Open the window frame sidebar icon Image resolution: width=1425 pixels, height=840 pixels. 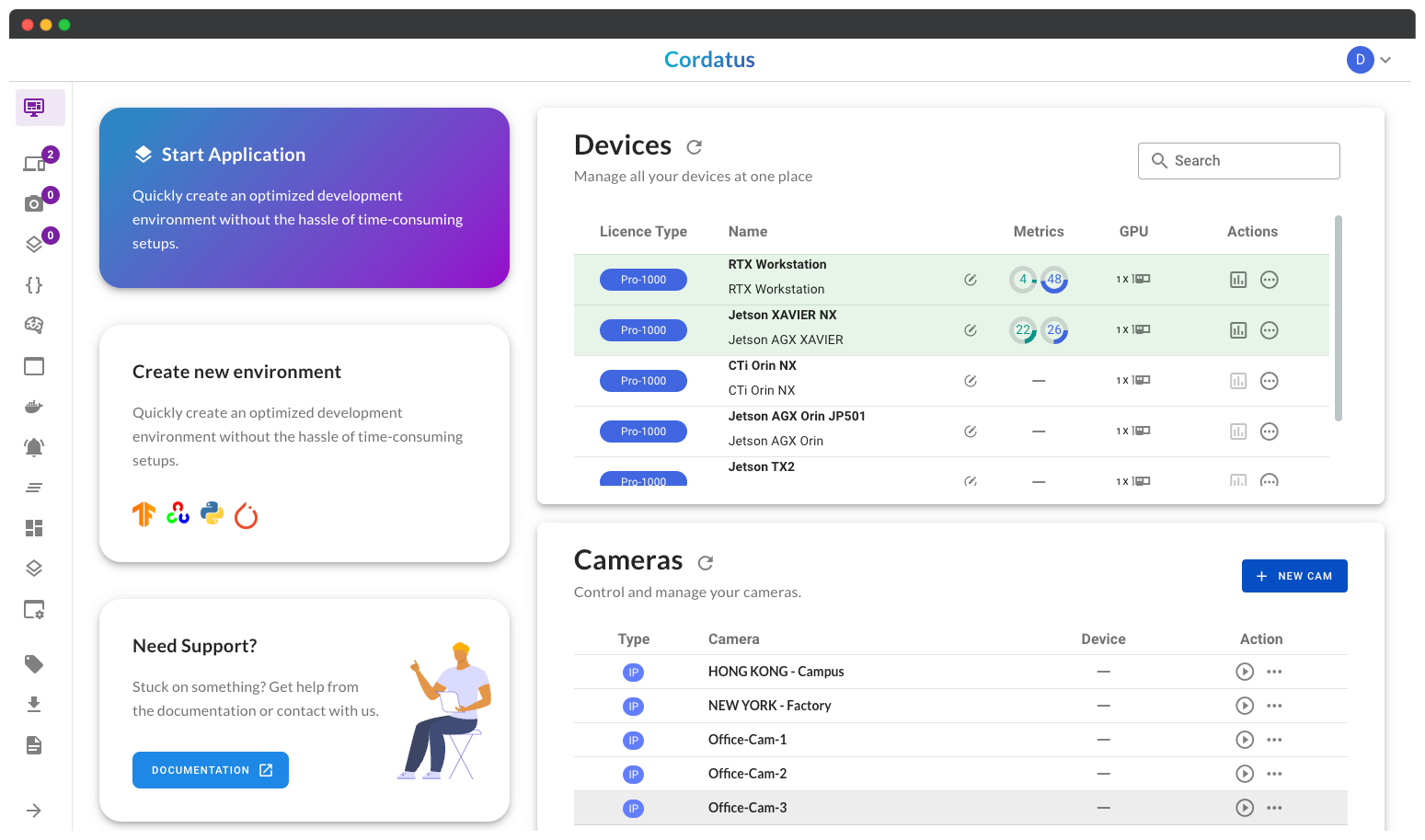point(34,366)
